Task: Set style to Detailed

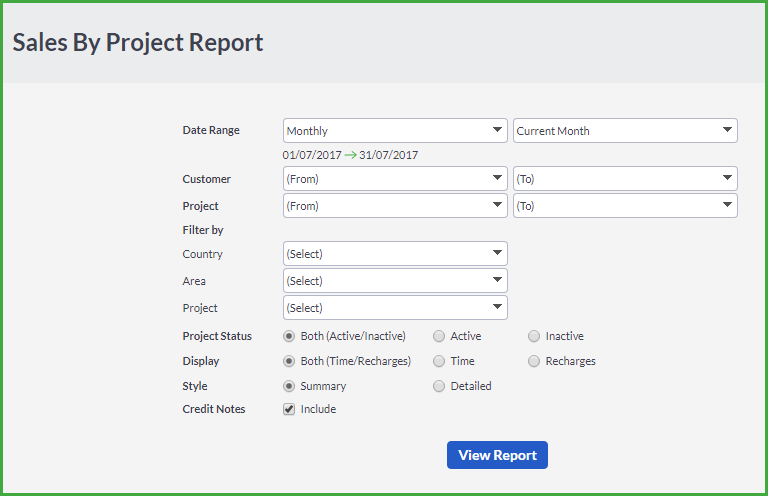Action: (439, 386)
